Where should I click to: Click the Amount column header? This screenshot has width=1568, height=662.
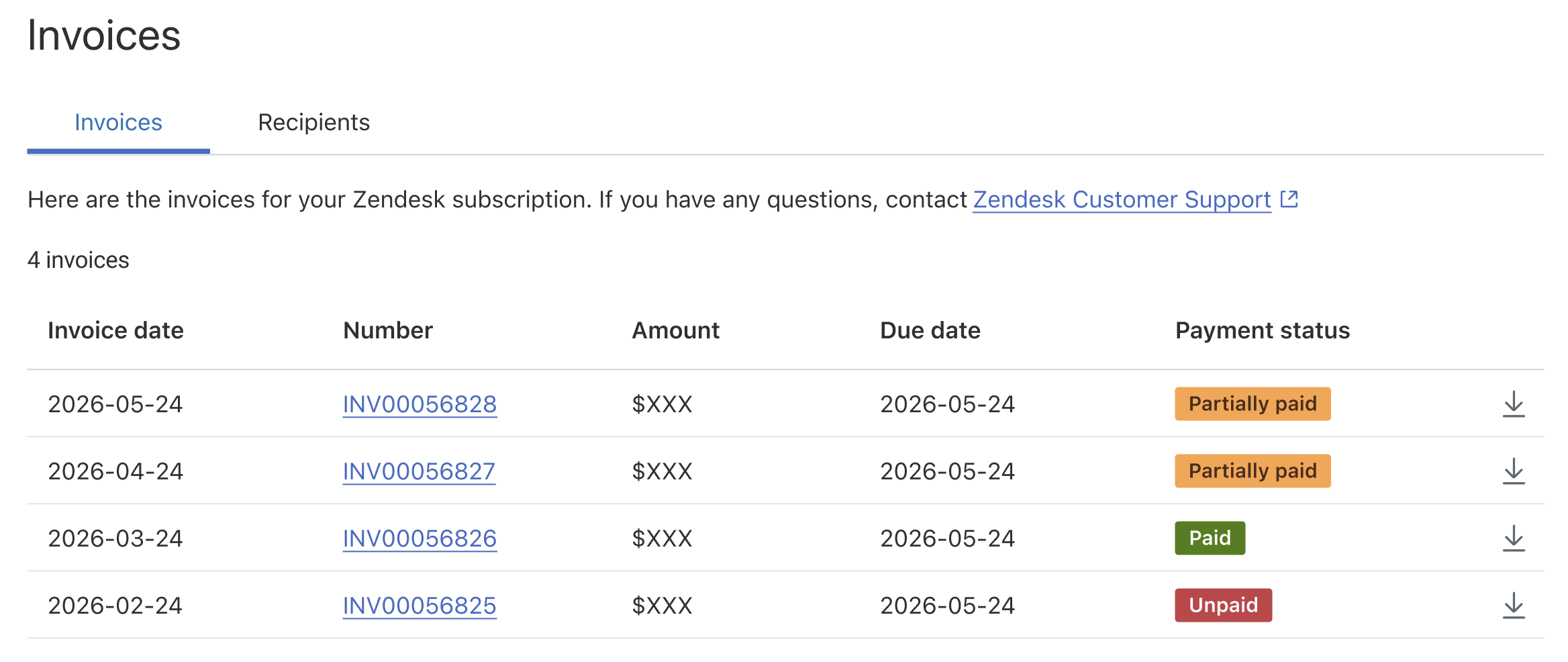point(675,330)
